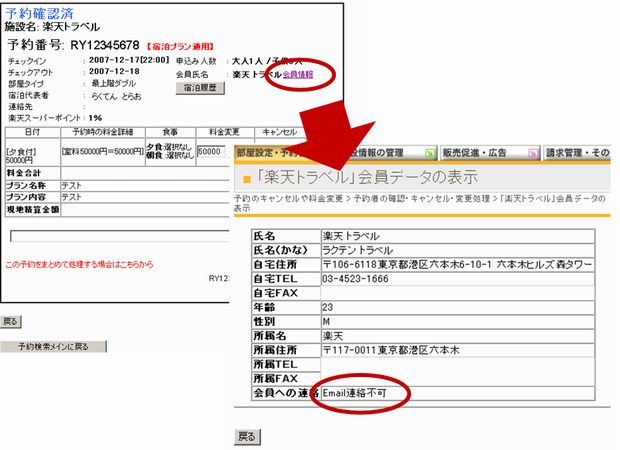This screenshot has height=450, width=620.
Task: Click the 50000 price change input field
Action: (211, 151)
